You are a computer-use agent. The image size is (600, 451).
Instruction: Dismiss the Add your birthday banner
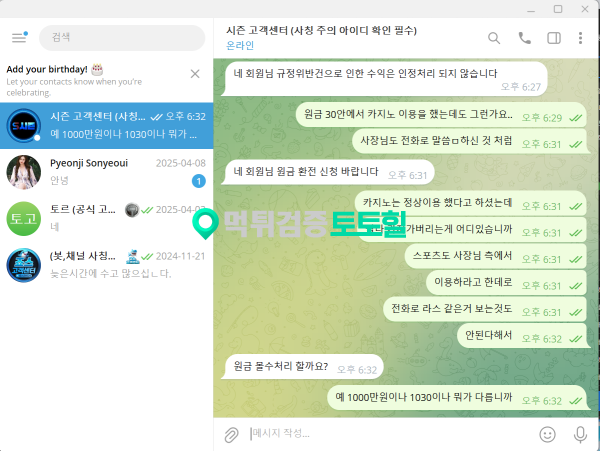point(195,73)
